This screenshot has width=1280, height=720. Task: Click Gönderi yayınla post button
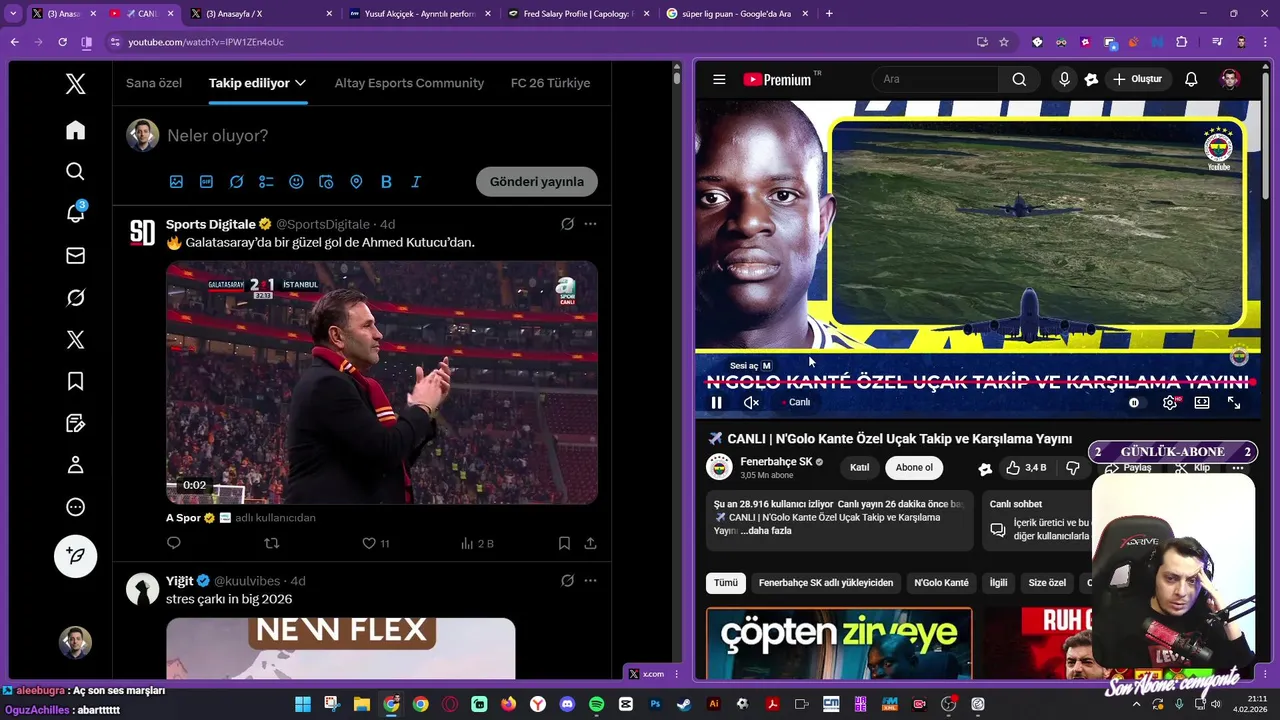(537, 182)
